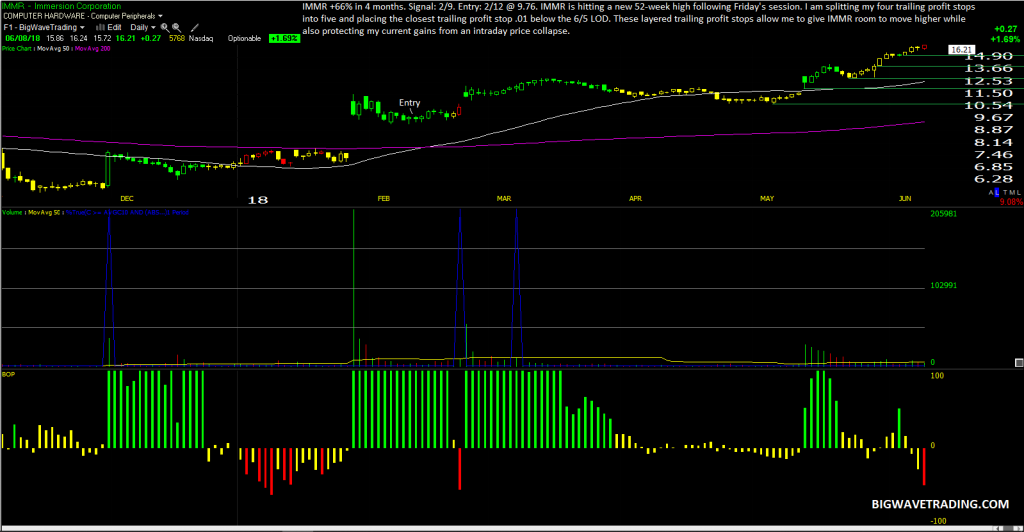Click the 10.54 price axis label

[989, 105]
